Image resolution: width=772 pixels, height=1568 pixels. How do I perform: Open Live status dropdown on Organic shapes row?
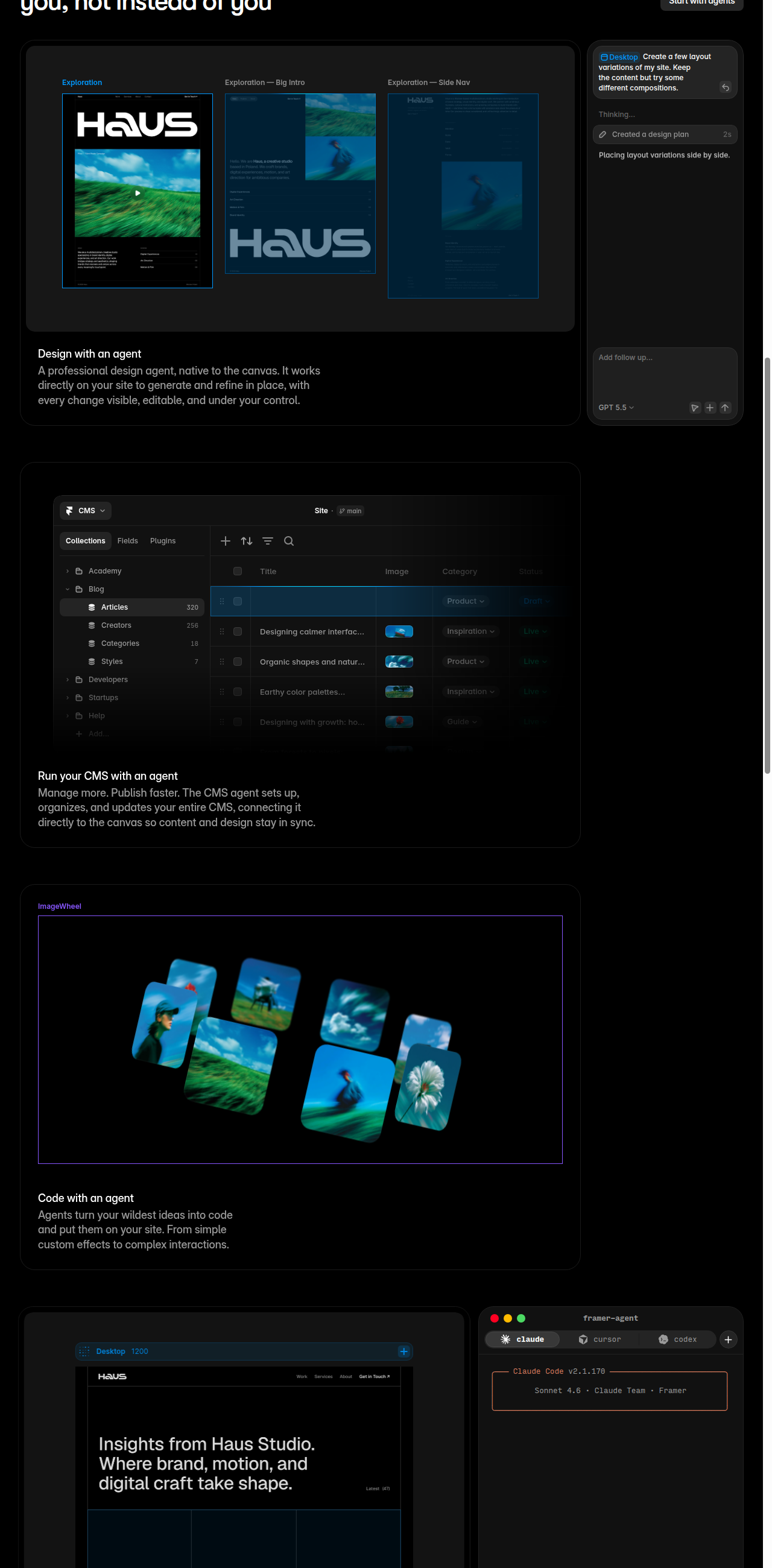pos(534,662)
